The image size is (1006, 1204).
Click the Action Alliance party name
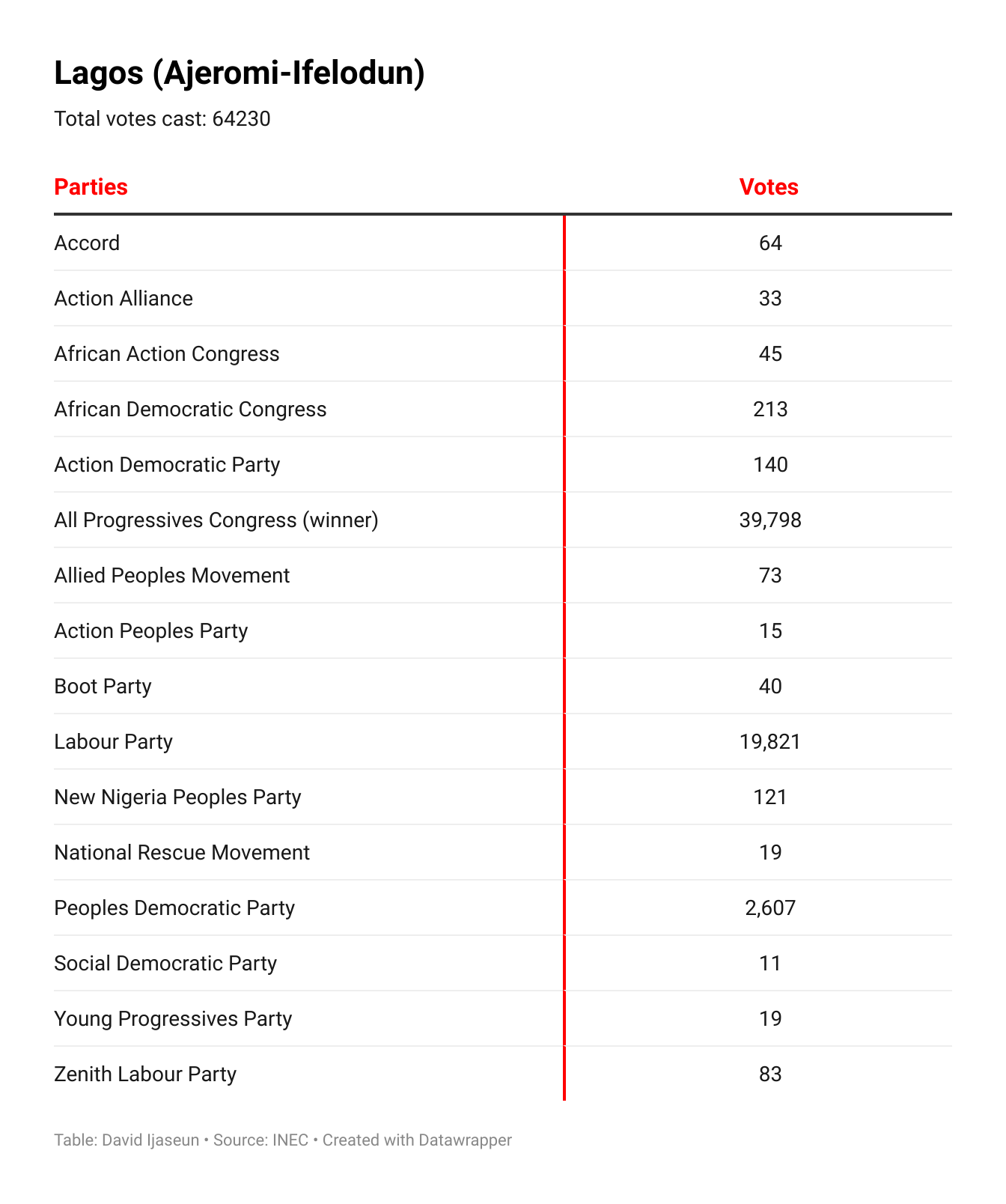[124, 299]
